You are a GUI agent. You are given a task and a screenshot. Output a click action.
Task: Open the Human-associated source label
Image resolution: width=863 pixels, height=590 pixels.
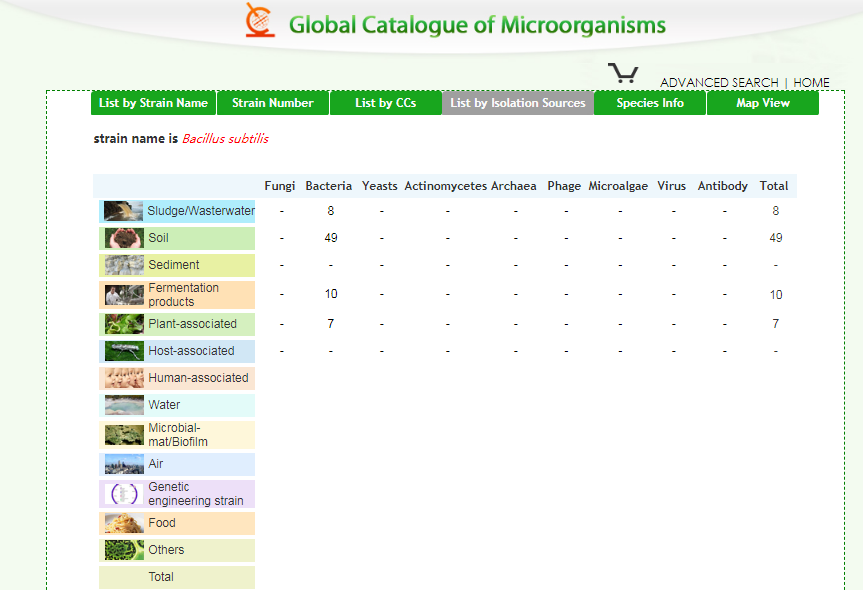(199, 378)
